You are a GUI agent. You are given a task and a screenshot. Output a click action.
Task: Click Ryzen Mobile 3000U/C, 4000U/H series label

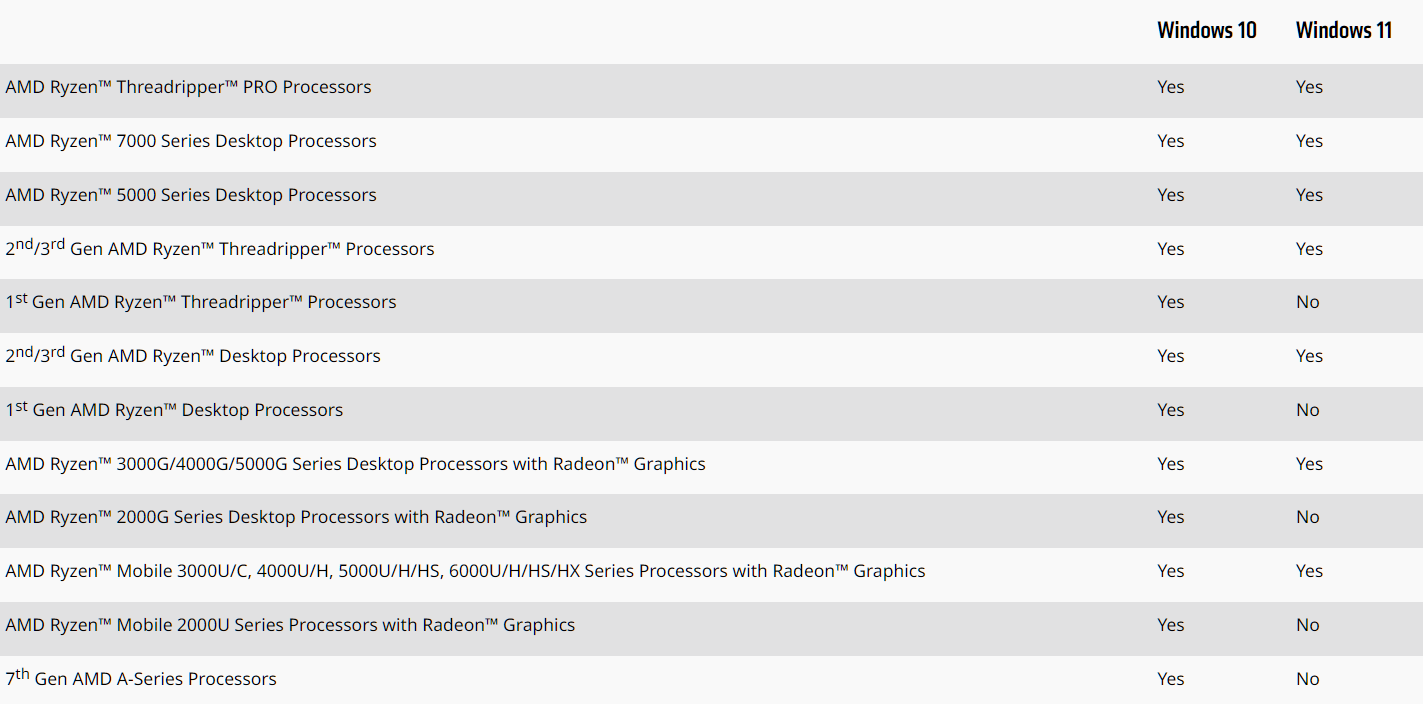pos(465,571)
